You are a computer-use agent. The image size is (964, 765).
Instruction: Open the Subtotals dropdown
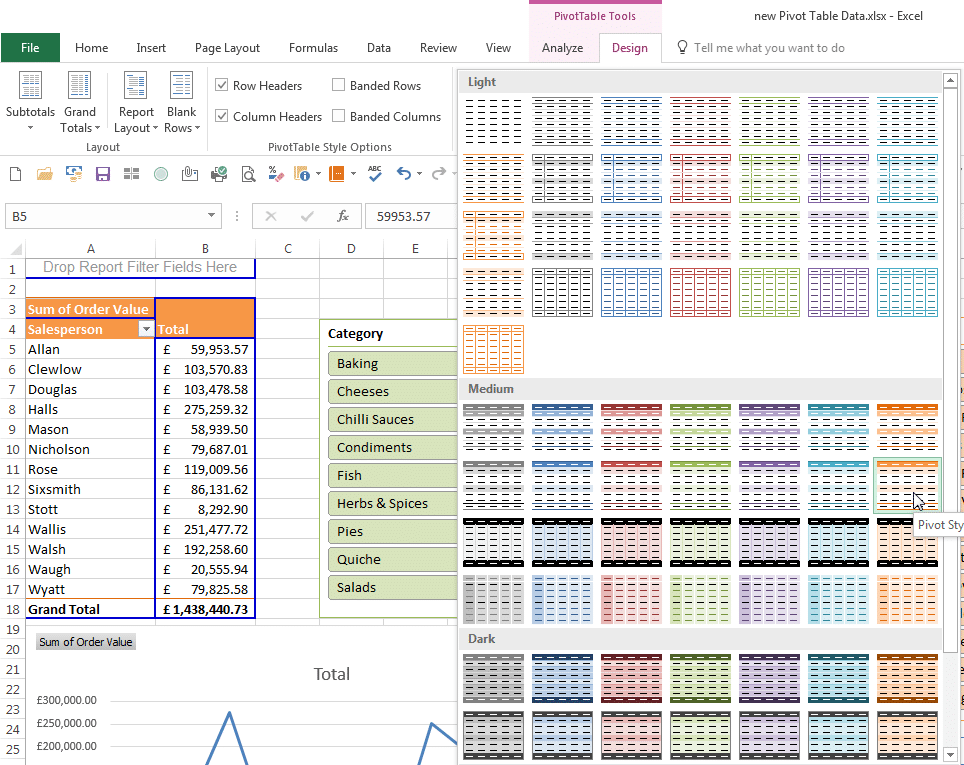[x=30, y=102]
